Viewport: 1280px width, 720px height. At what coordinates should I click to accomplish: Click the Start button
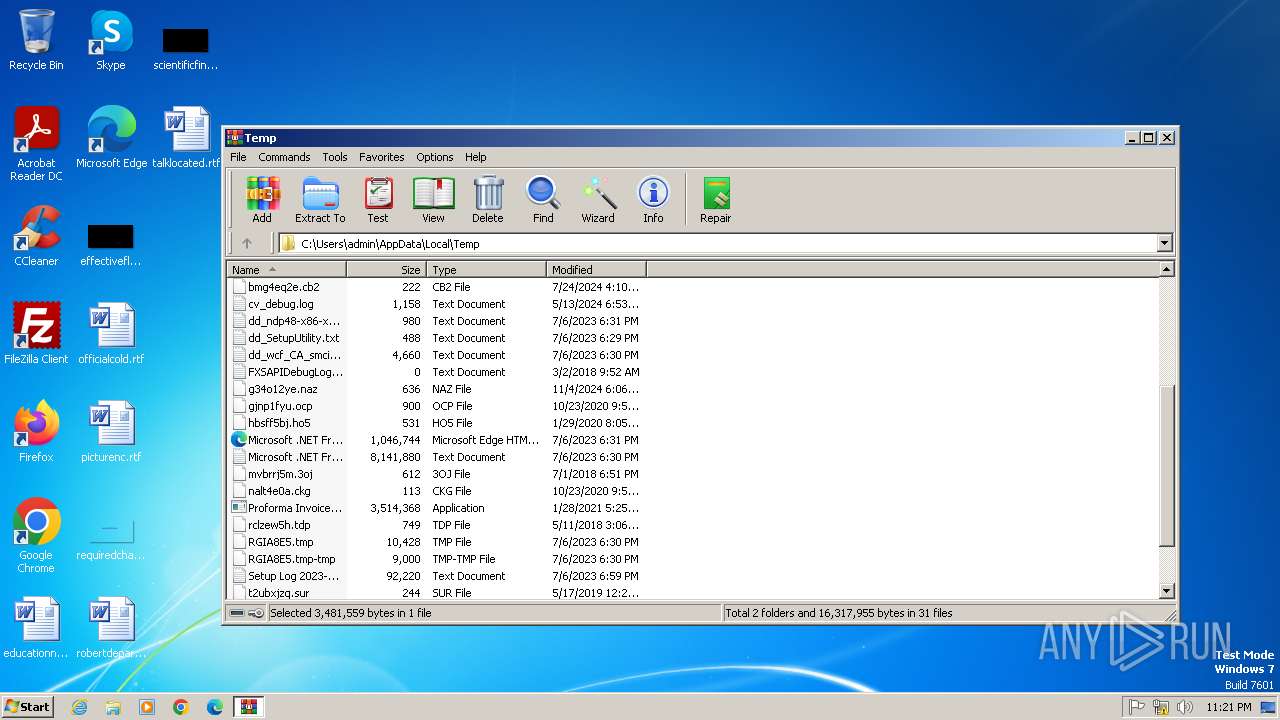coord(27,707)
